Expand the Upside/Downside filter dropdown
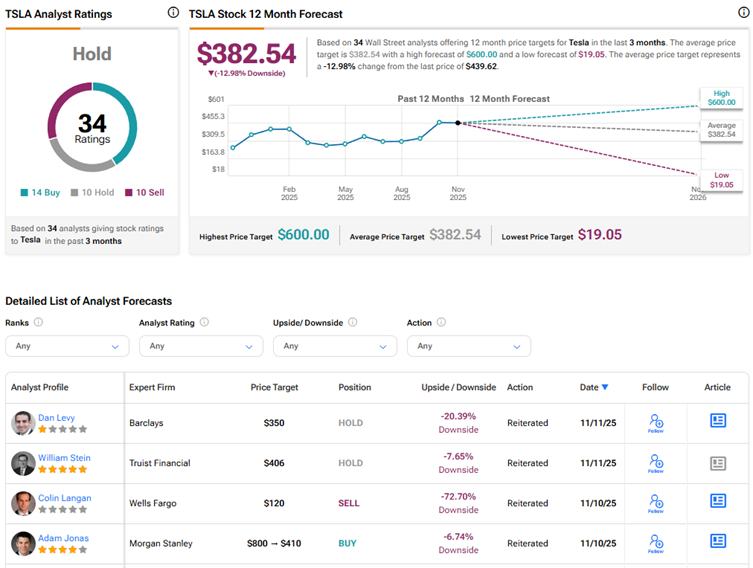 [x=335, y=346]
